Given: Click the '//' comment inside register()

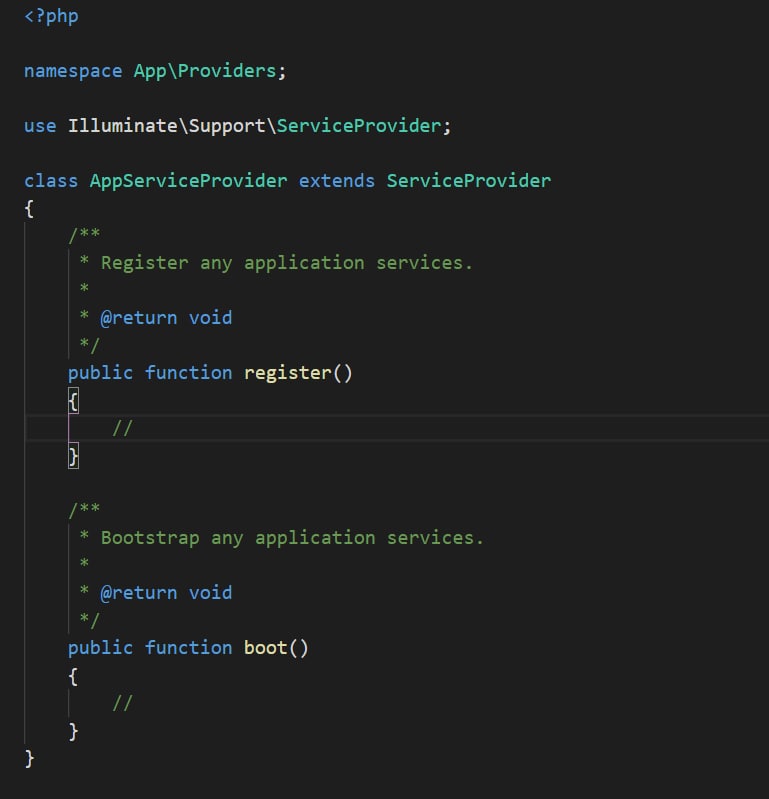Looking at the screenshot, I should click(x=122, y=428).
